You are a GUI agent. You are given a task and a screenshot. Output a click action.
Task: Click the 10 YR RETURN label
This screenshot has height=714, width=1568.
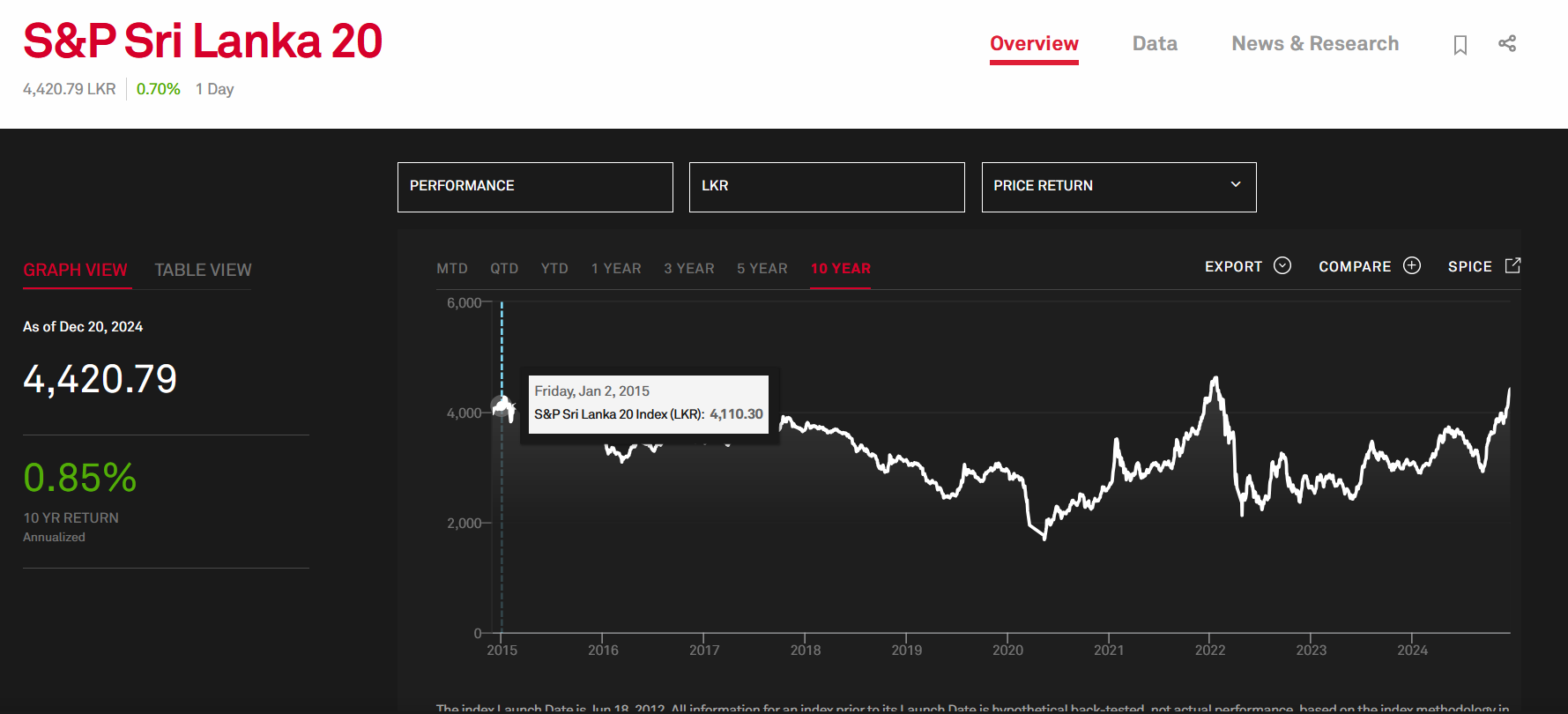click(x=71, y=517)
